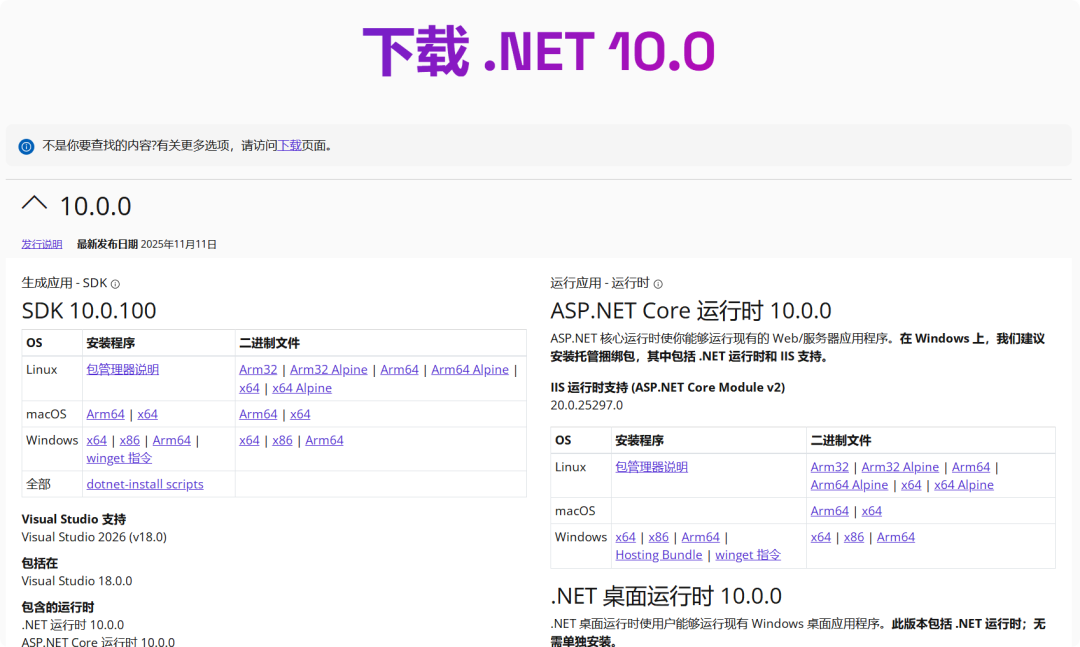
Task: Click the IIS version 20.0.25297.0 text
Action: tap(586, 405)
